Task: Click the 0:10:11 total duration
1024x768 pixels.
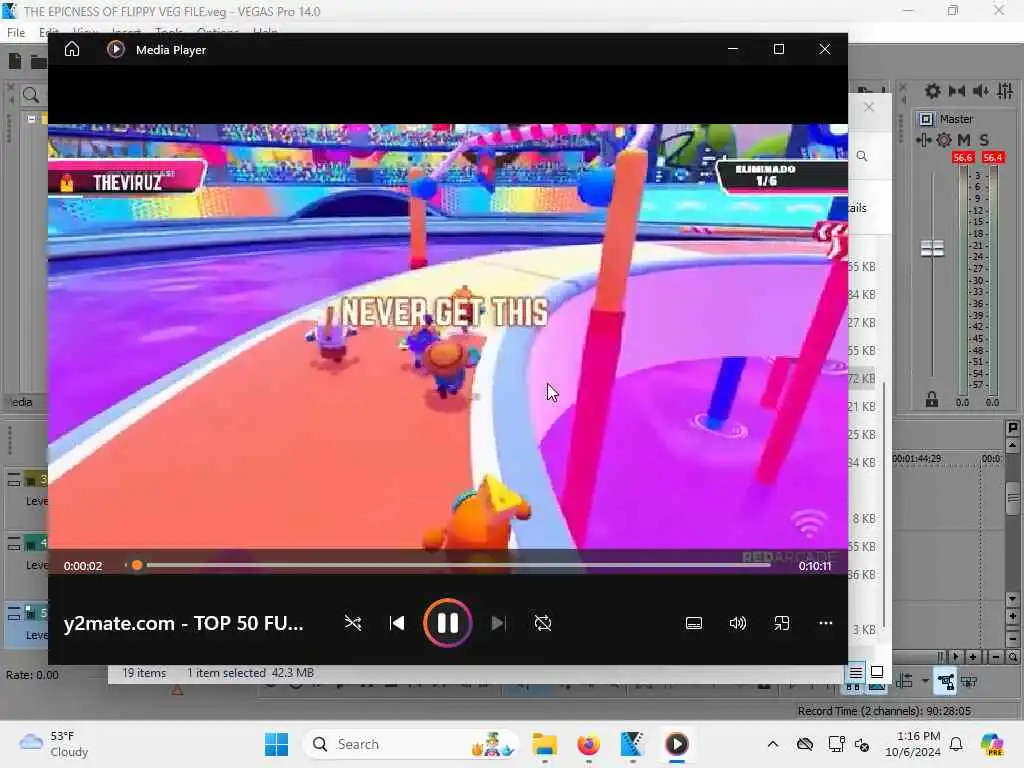Action: pos(815,566)
